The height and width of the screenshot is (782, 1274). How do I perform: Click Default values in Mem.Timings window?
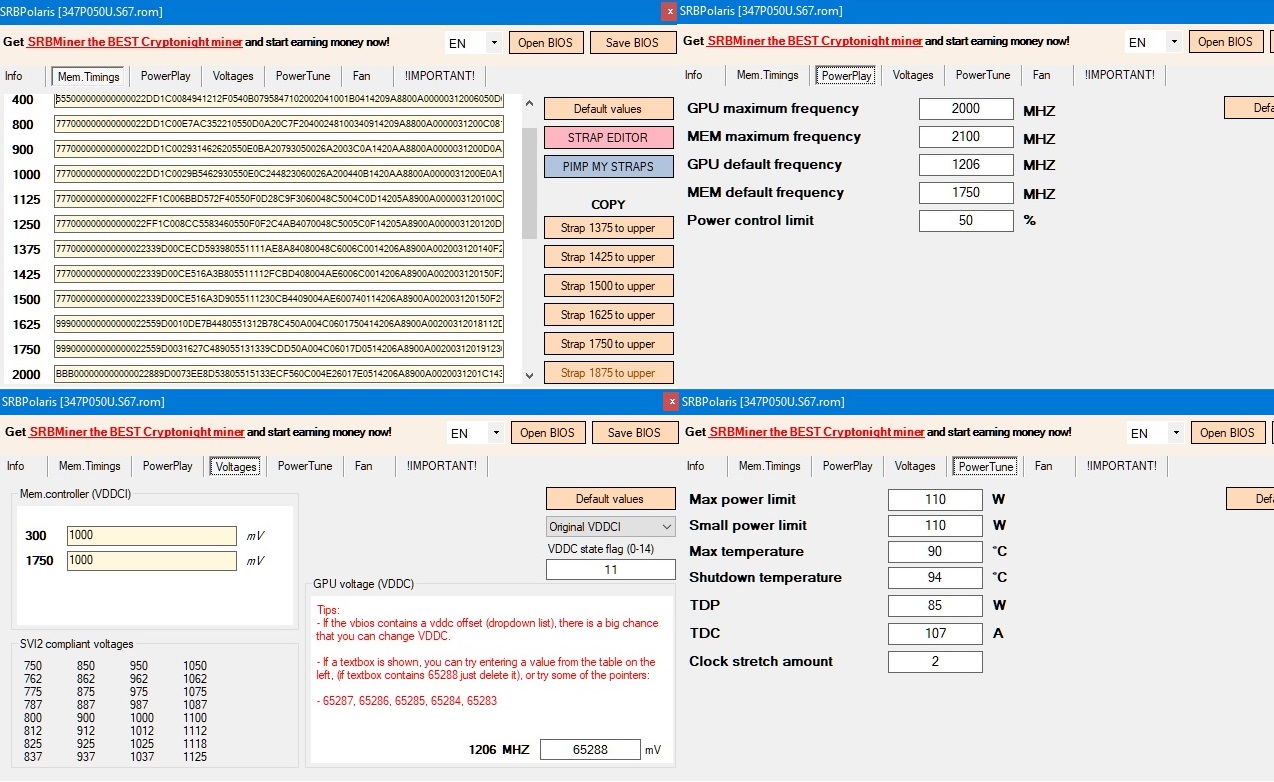point(608,109)
